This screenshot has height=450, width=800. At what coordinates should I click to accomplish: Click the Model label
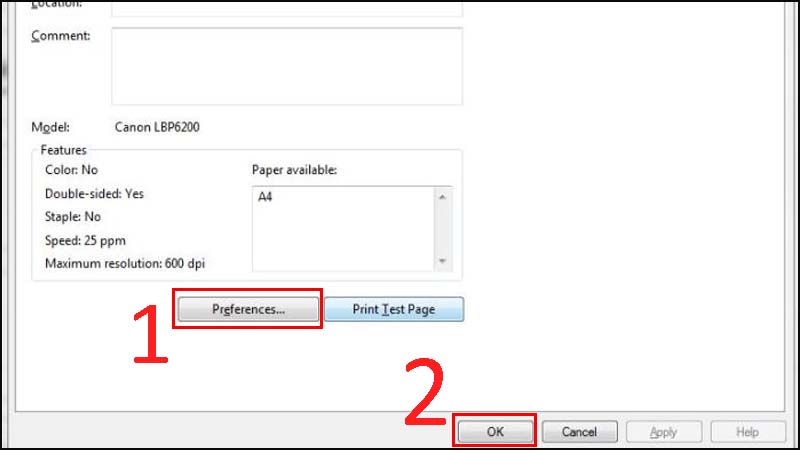pyautogui.click(x=51, y=127)
